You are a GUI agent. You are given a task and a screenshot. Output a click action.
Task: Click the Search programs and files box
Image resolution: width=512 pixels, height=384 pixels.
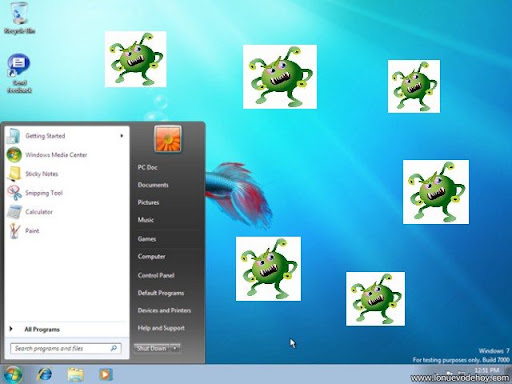click(65, 348)
